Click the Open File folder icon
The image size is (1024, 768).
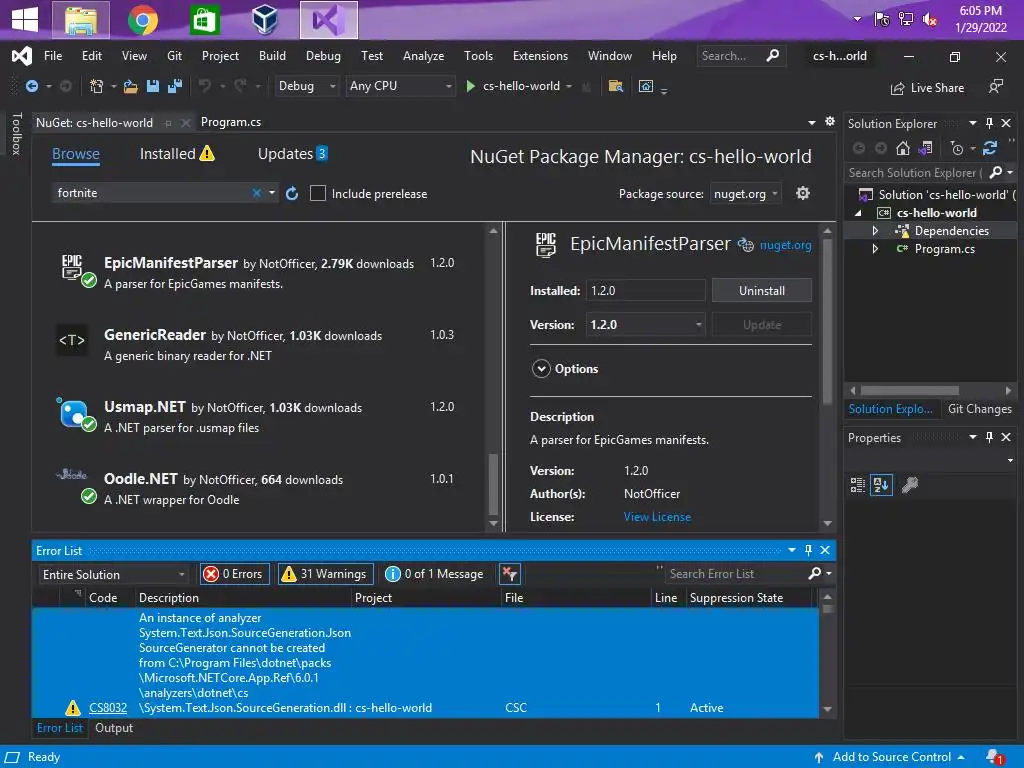[x=131, y=86]
